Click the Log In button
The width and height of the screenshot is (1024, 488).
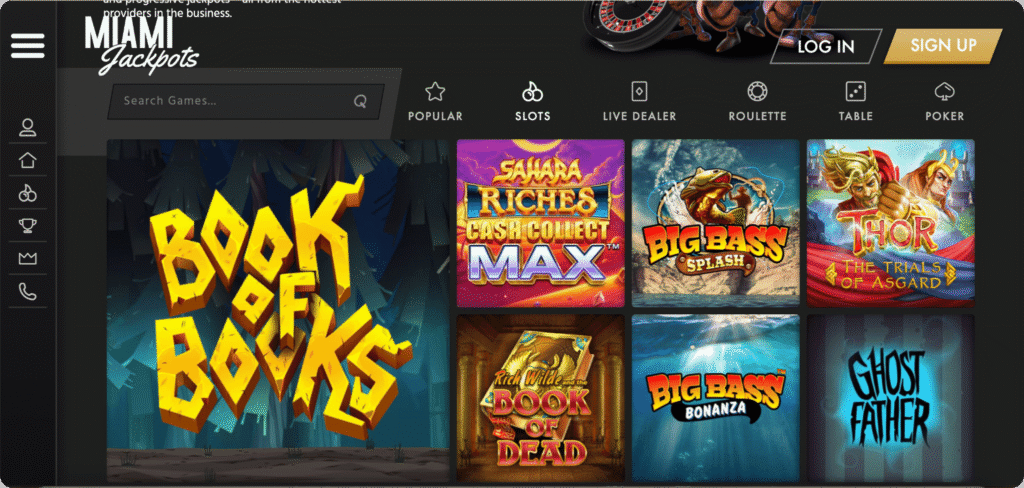[x=826, y=46]
